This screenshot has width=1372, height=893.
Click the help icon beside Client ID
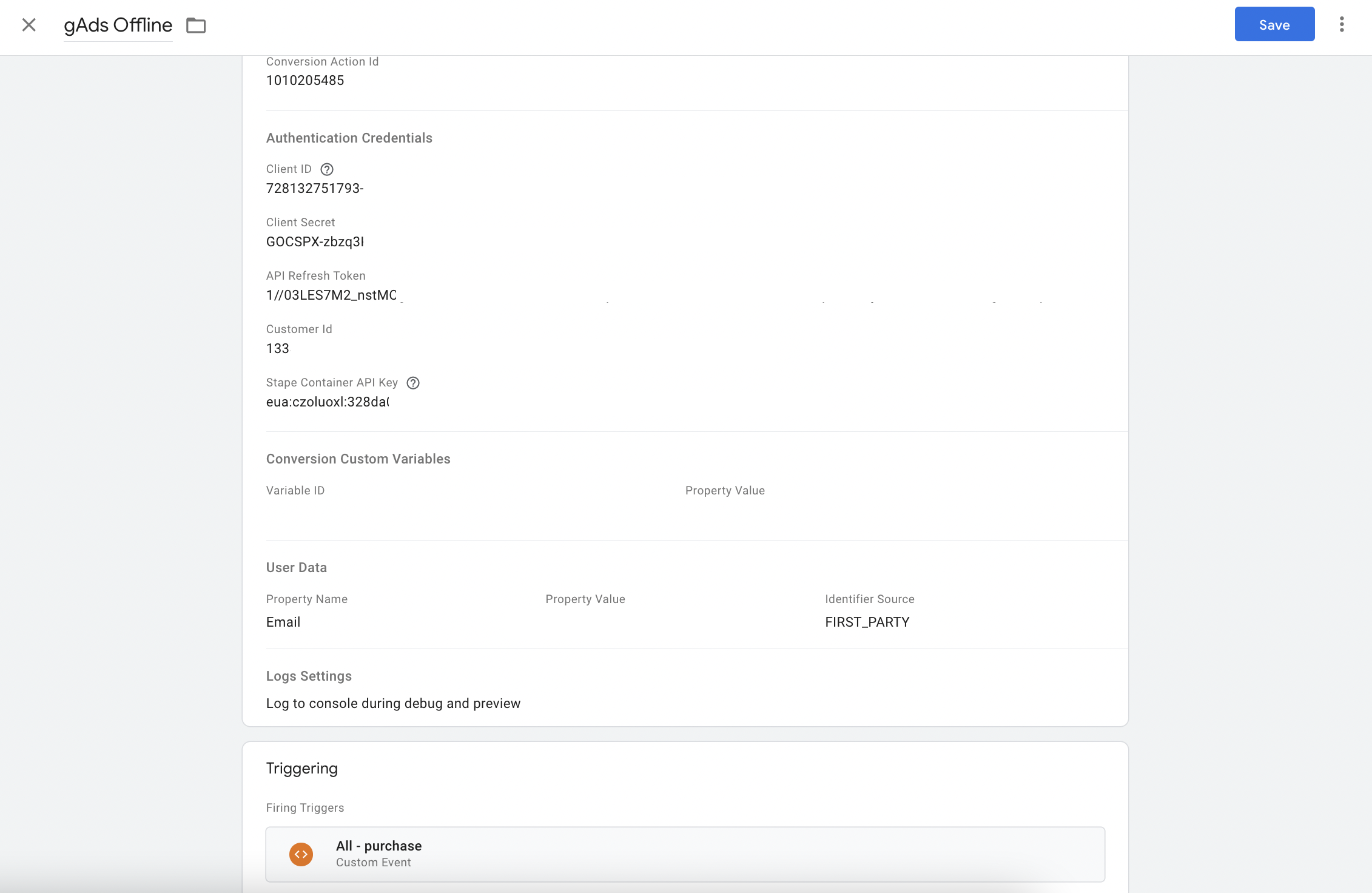pyautogui.click(x=327, y=169)
